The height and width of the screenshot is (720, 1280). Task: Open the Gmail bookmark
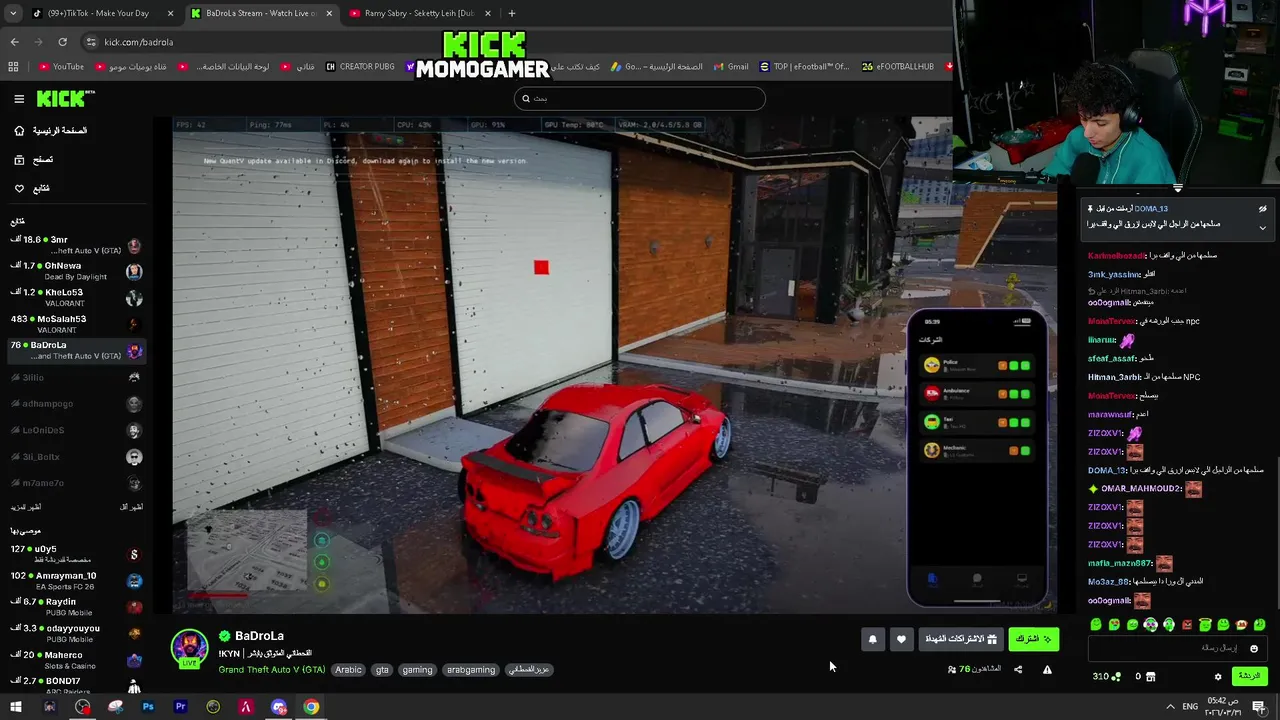tap(731, 67)
